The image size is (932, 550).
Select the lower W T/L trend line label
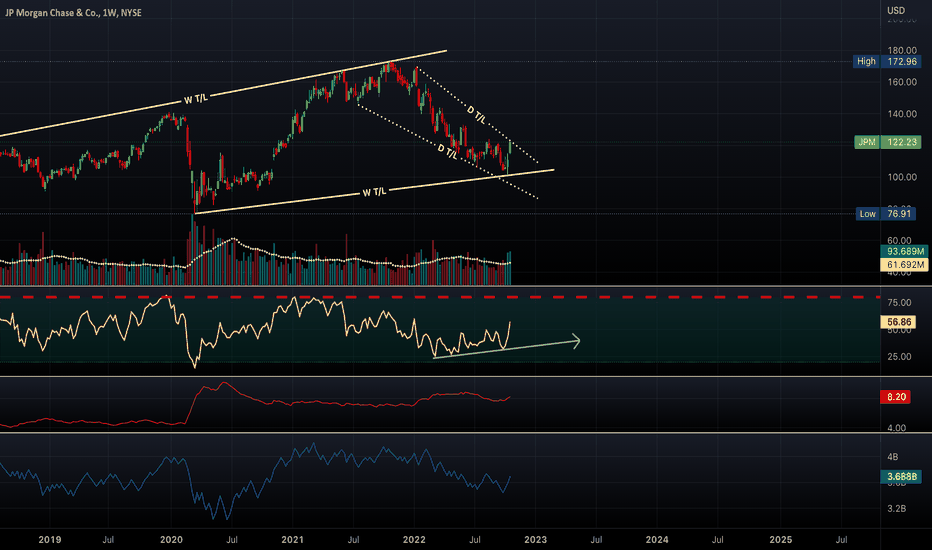pos(374,192)
